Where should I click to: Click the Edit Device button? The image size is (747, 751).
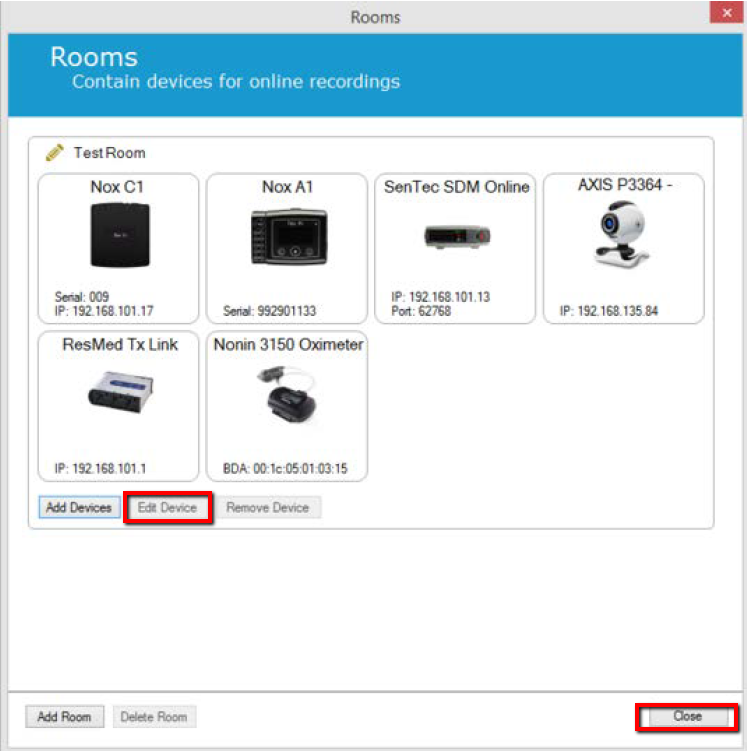click(167, 507)
